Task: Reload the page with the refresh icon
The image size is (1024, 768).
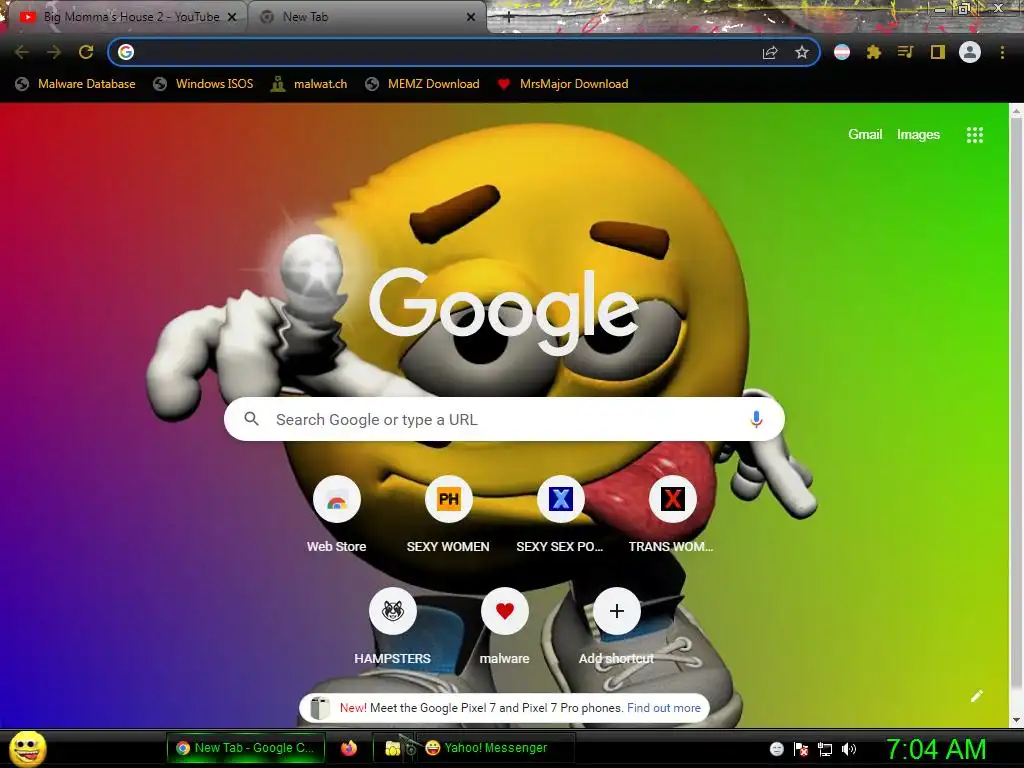Action: point(86,52)
